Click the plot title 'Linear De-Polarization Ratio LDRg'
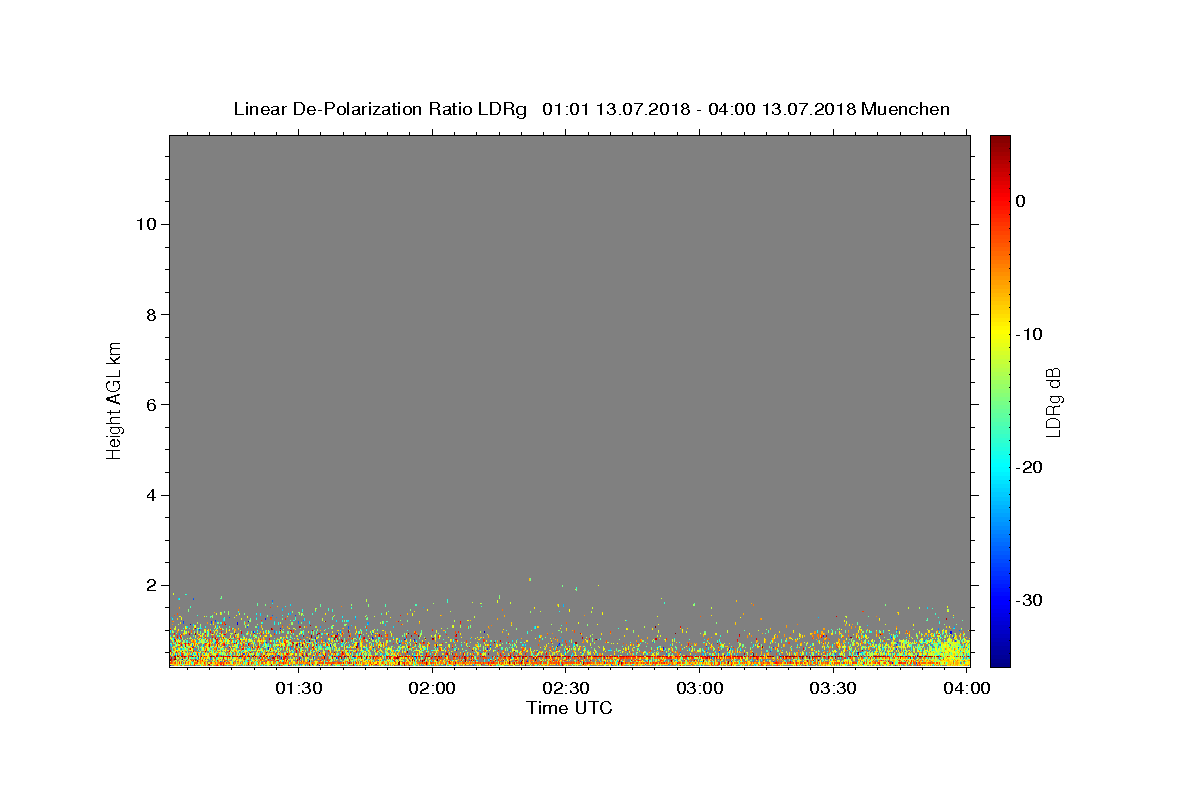 tap(380, 109)
